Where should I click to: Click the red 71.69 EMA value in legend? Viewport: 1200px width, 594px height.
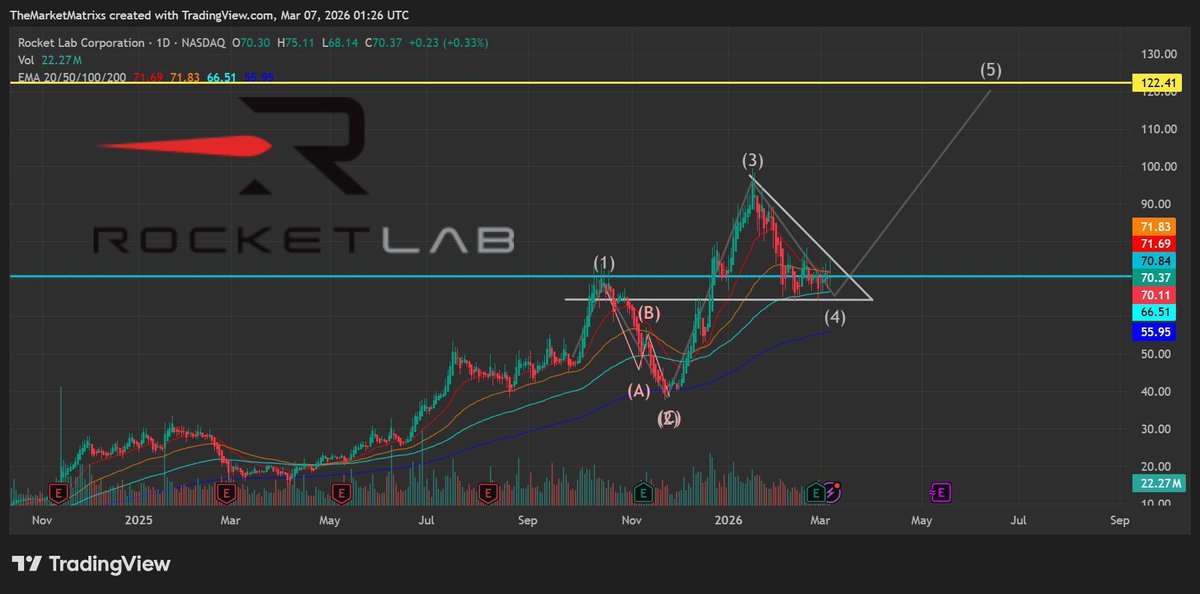[148, 77]
